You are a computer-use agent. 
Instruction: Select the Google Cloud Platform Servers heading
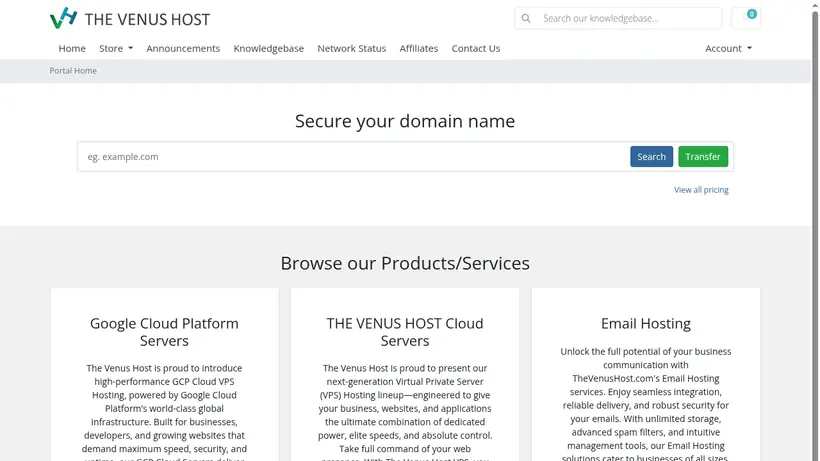(164, 332)
